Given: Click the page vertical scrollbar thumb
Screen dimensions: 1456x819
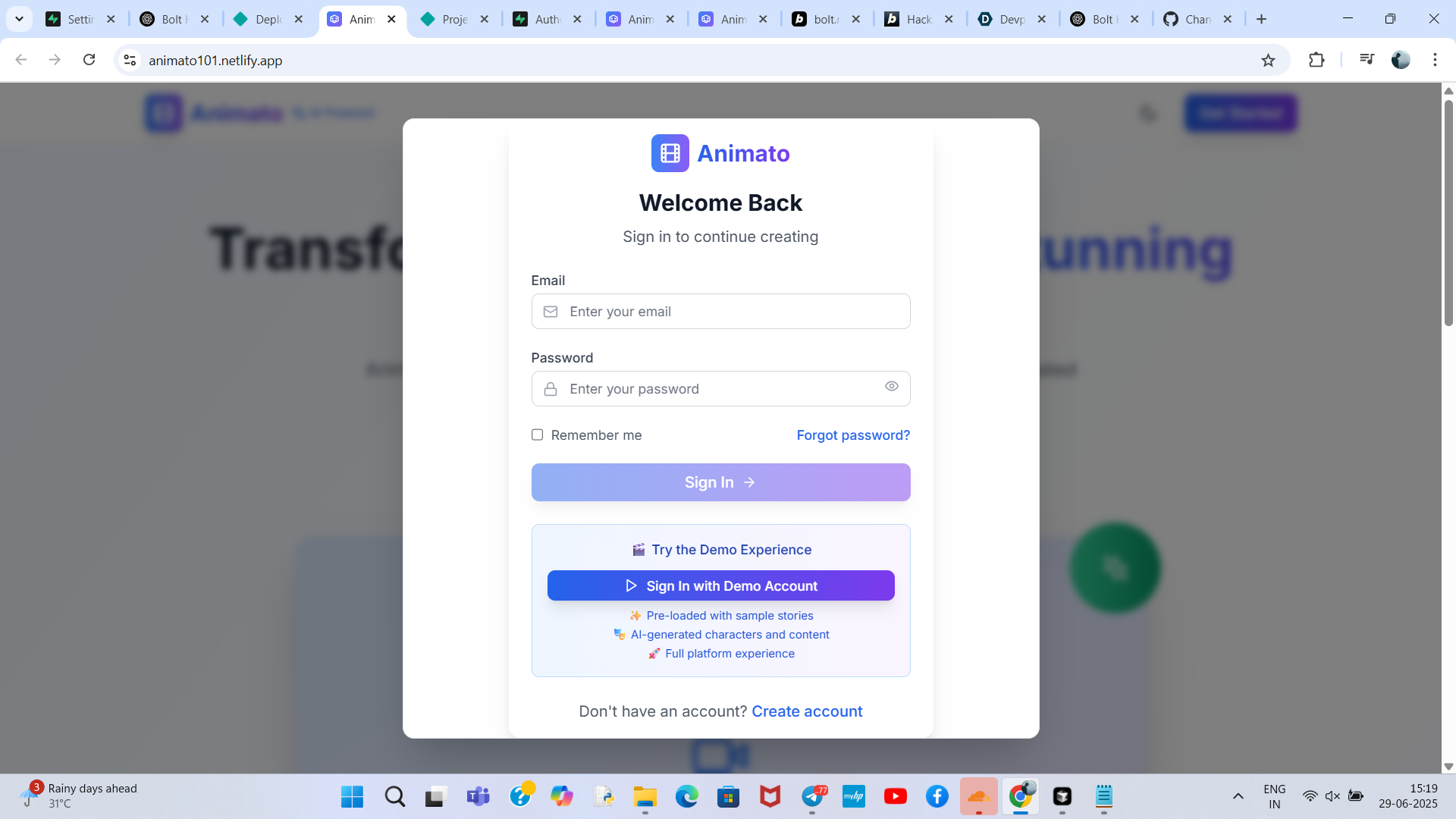Looking at the screenshot, I should point(1448,212).
